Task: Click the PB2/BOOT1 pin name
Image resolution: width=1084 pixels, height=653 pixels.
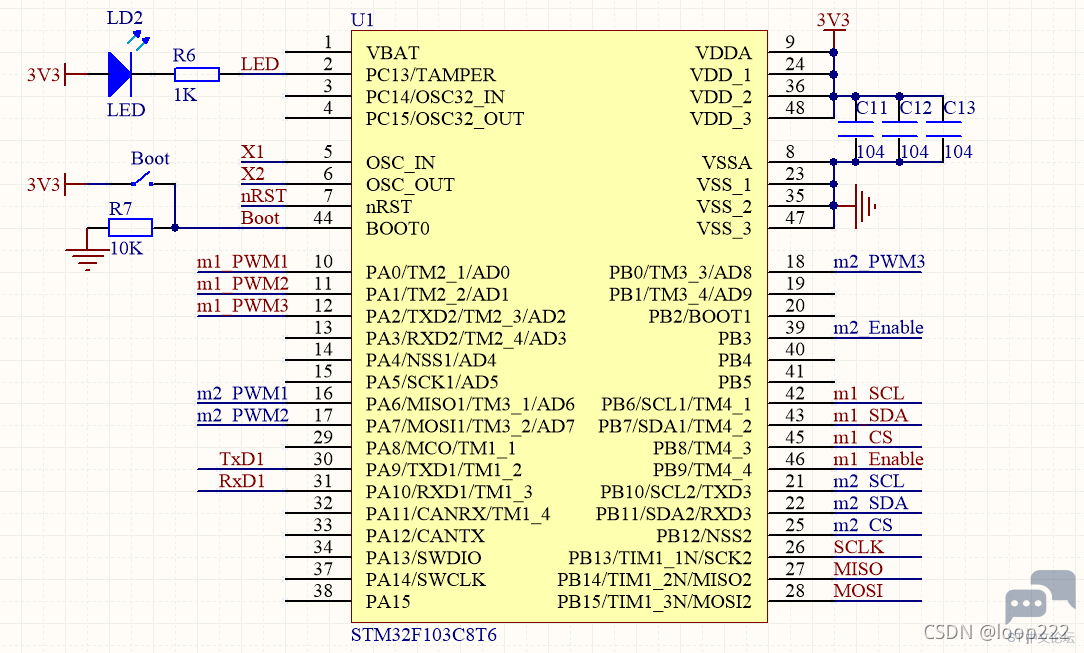Action: tap(700, 316)
